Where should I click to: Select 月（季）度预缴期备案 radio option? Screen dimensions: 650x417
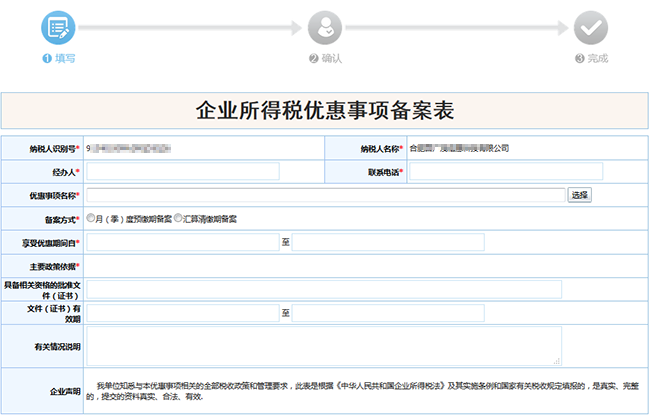(x=91, y=217)
